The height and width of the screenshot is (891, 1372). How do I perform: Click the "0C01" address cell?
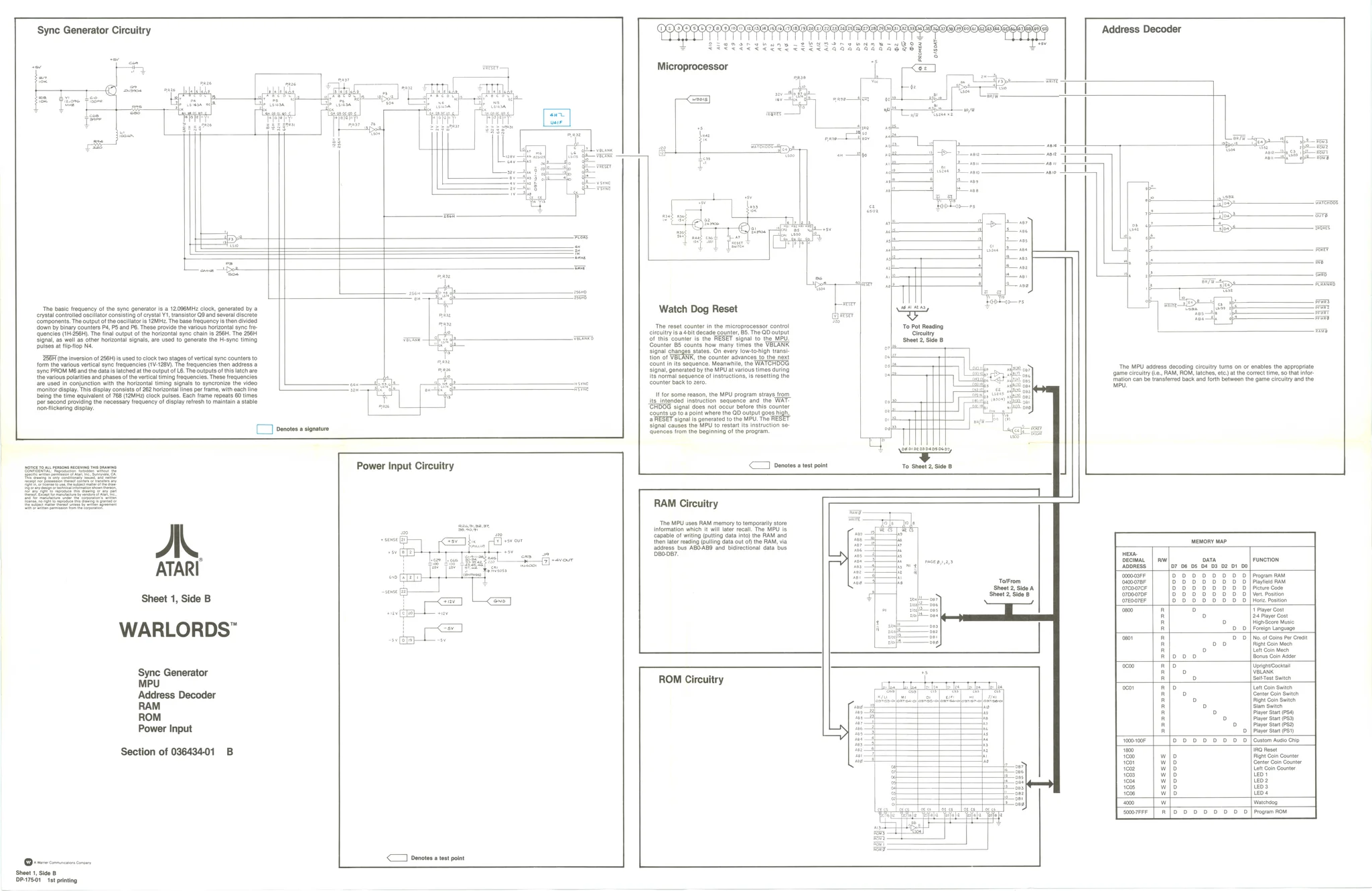[x=1128, y=687]
